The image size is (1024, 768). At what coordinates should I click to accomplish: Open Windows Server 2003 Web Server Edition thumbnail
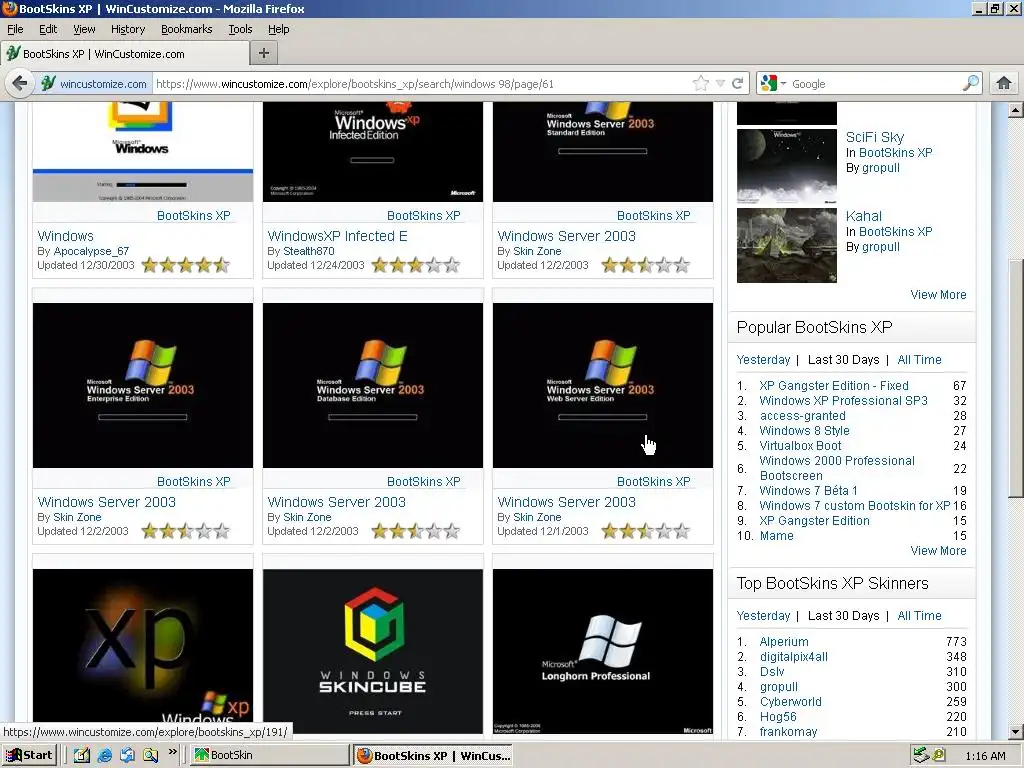pyautogui.click(x=603, y=385)
